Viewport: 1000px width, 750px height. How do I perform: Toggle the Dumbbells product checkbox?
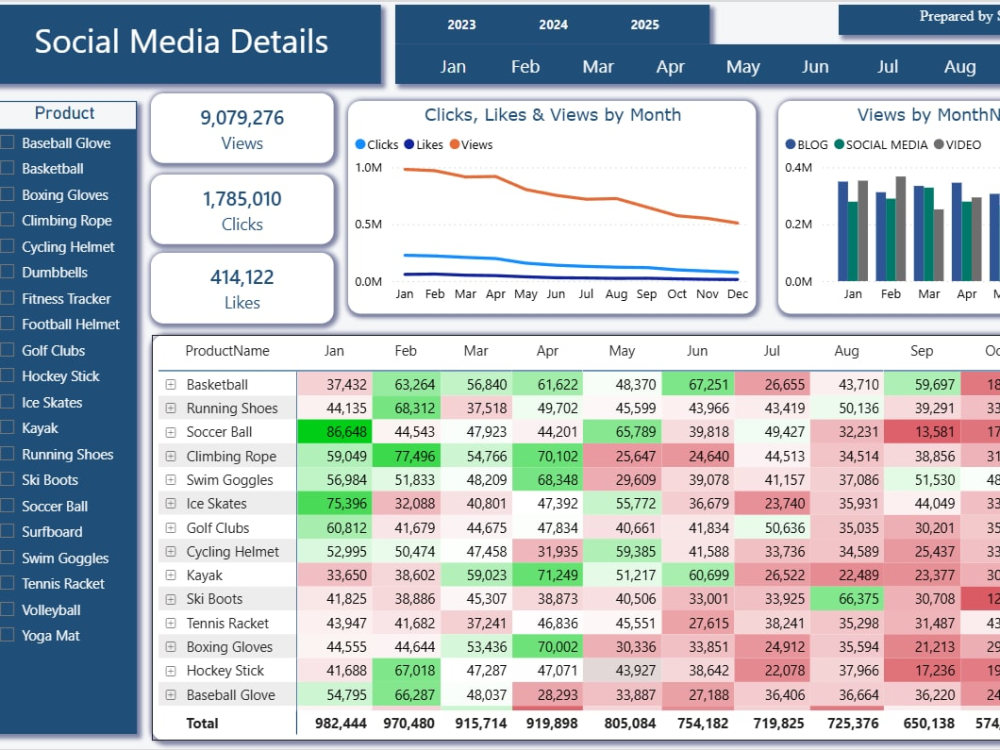pos(7,272)
